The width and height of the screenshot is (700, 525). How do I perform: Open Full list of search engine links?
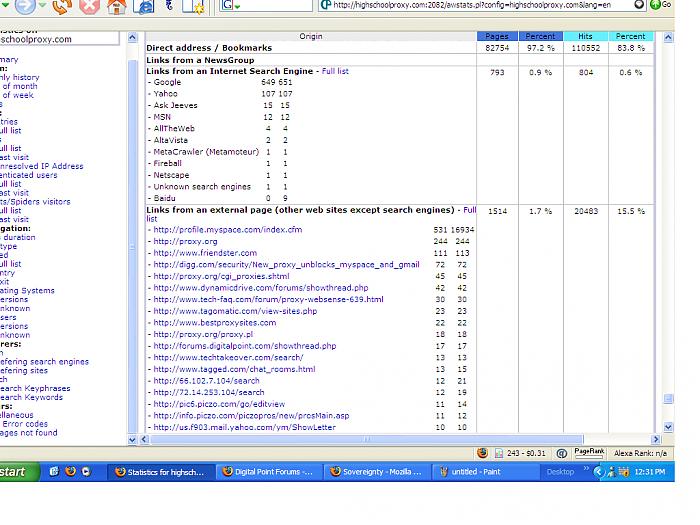[335, 72]
